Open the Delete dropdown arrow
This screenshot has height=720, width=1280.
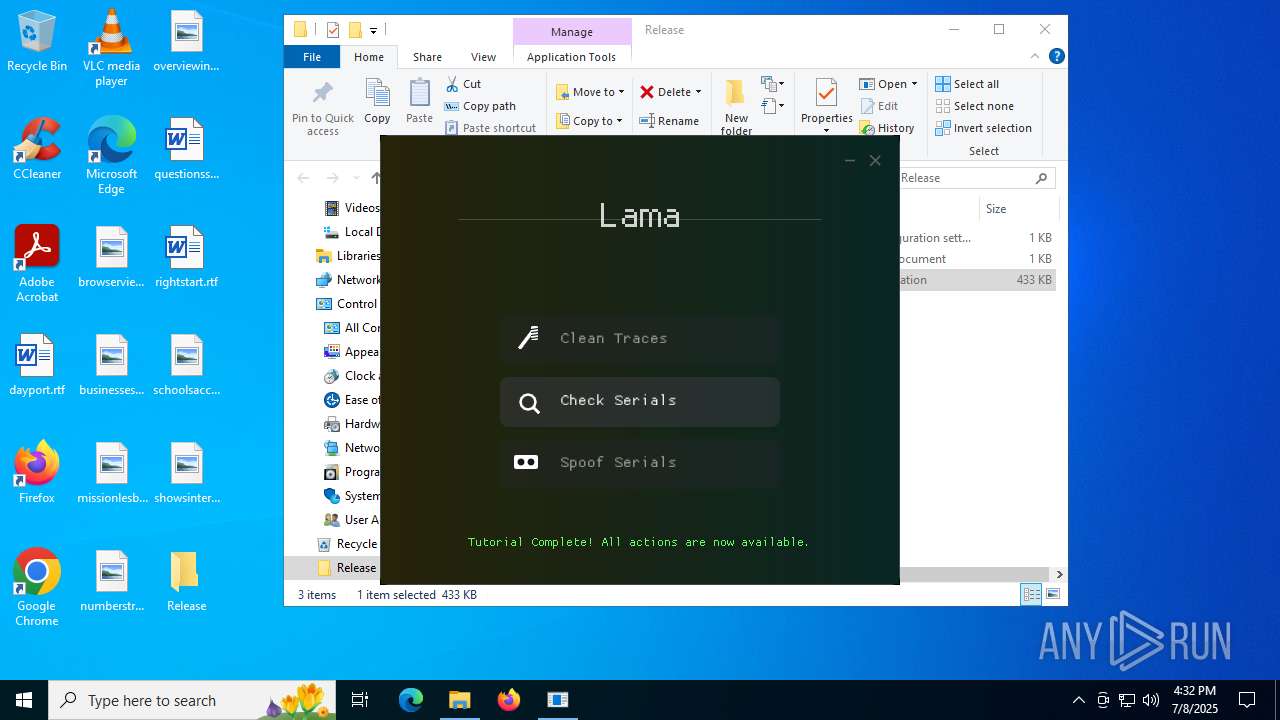(x=698, y=92)
